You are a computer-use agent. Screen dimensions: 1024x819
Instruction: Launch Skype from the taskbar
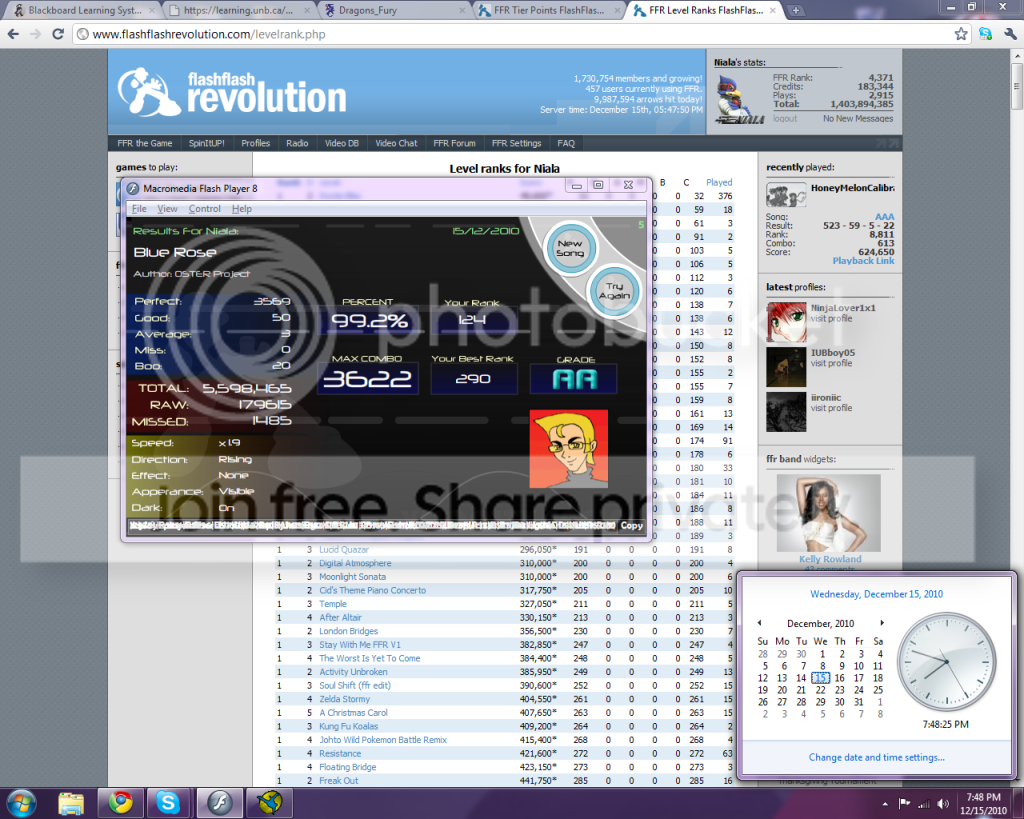167,802
